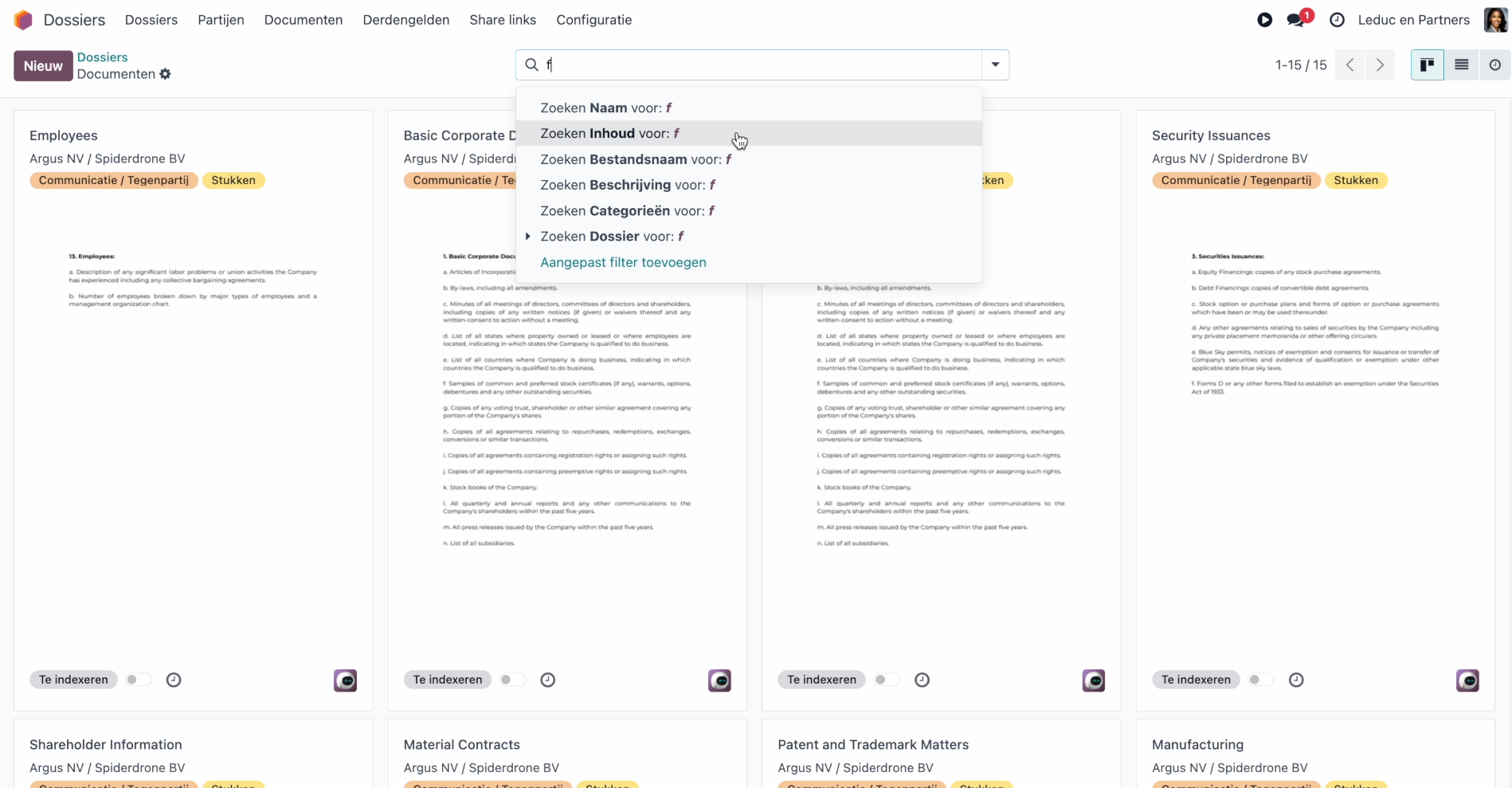This screenshot has height=788, width=1512.
Task: Toggle the switch on Security Issuances card
Action: [x=1259, y=680]
